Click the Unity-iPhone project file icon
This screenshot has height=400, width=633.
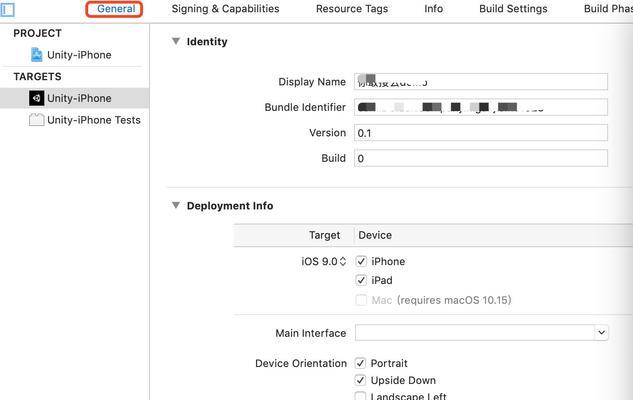(36, 54)
